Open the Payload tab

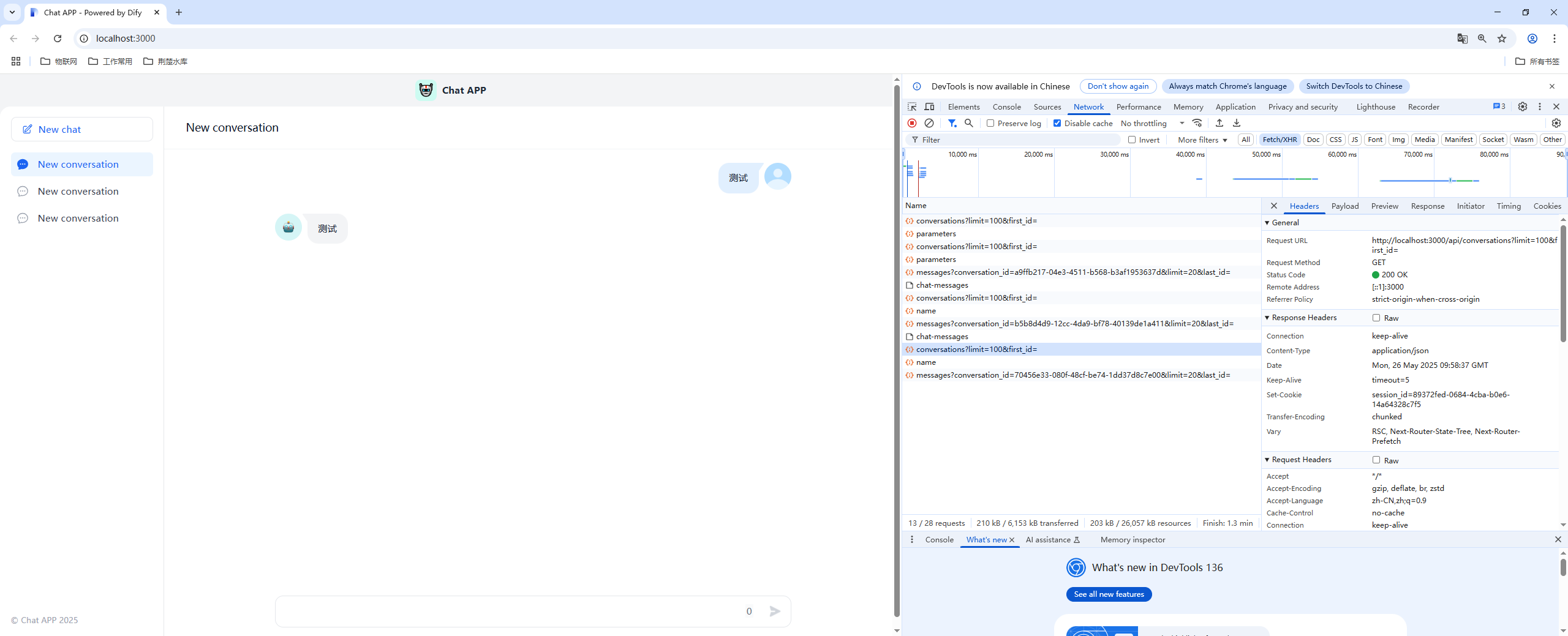pos(1345,206)
